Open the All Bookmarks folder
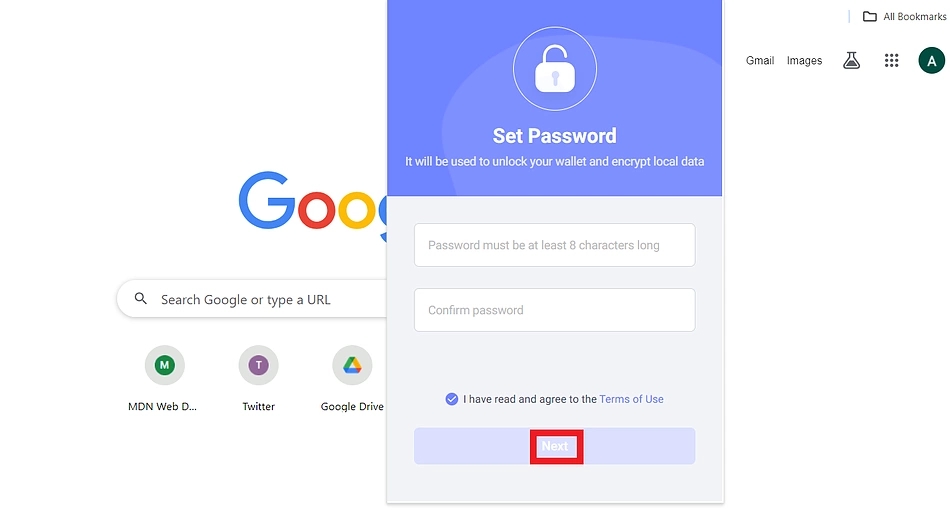This screenshot has width=950, height=510. [904, 16]
